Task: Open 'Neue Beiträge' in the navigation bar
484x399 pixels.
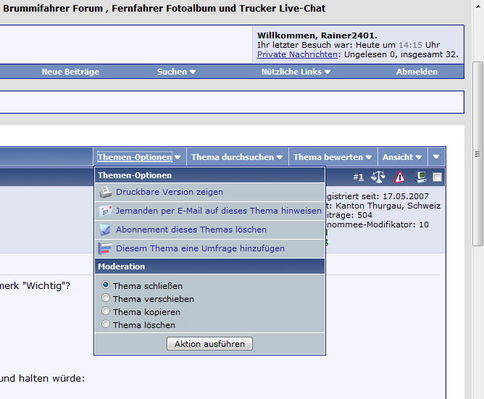Action: tap(70, 72)
